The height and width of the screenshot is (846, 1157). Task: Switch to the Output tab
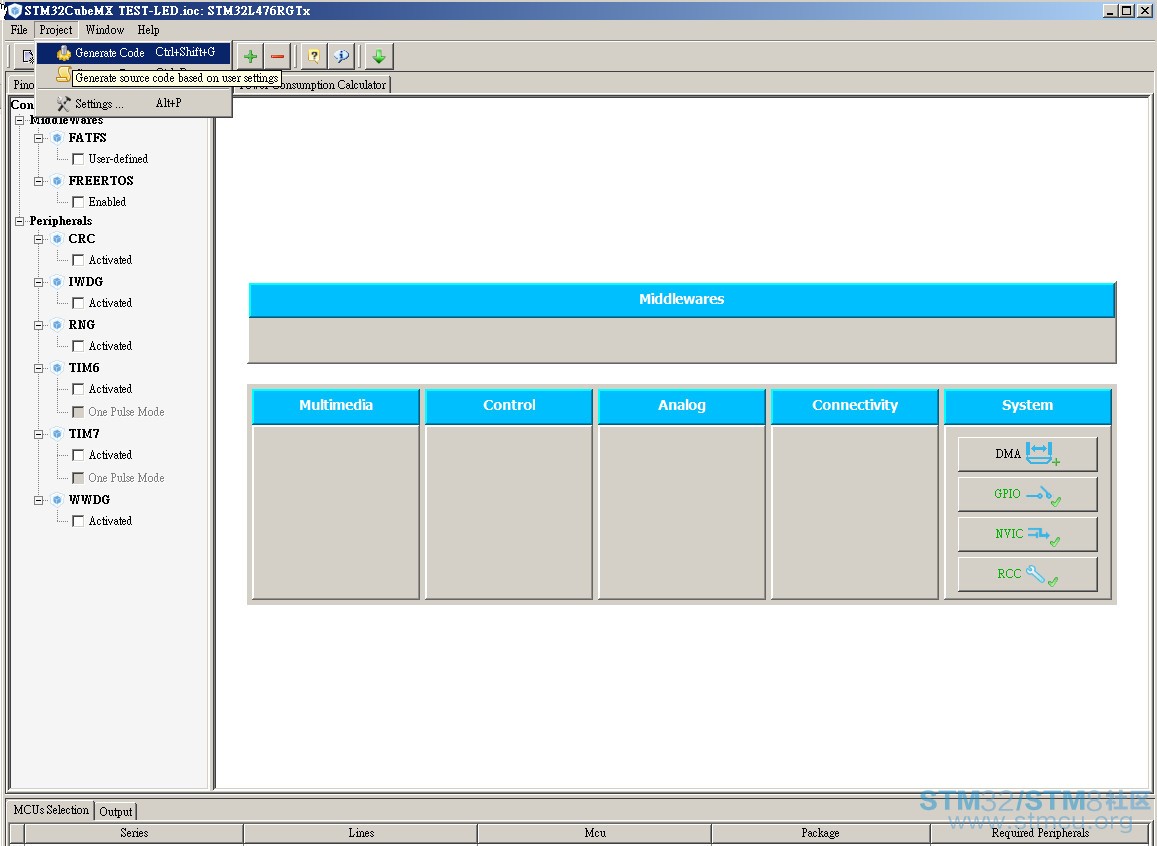point(116,811)
